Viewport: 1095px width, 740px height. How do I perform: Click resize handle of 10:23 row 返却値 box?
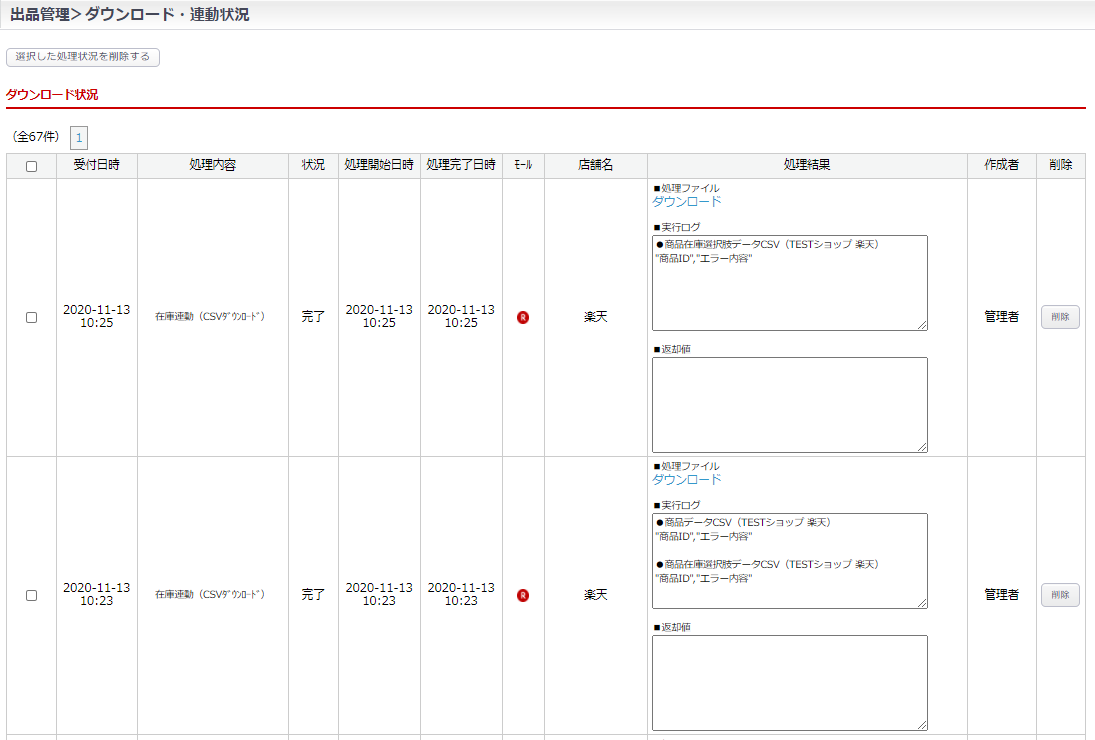pyautogui.click(x=921, y=724)
